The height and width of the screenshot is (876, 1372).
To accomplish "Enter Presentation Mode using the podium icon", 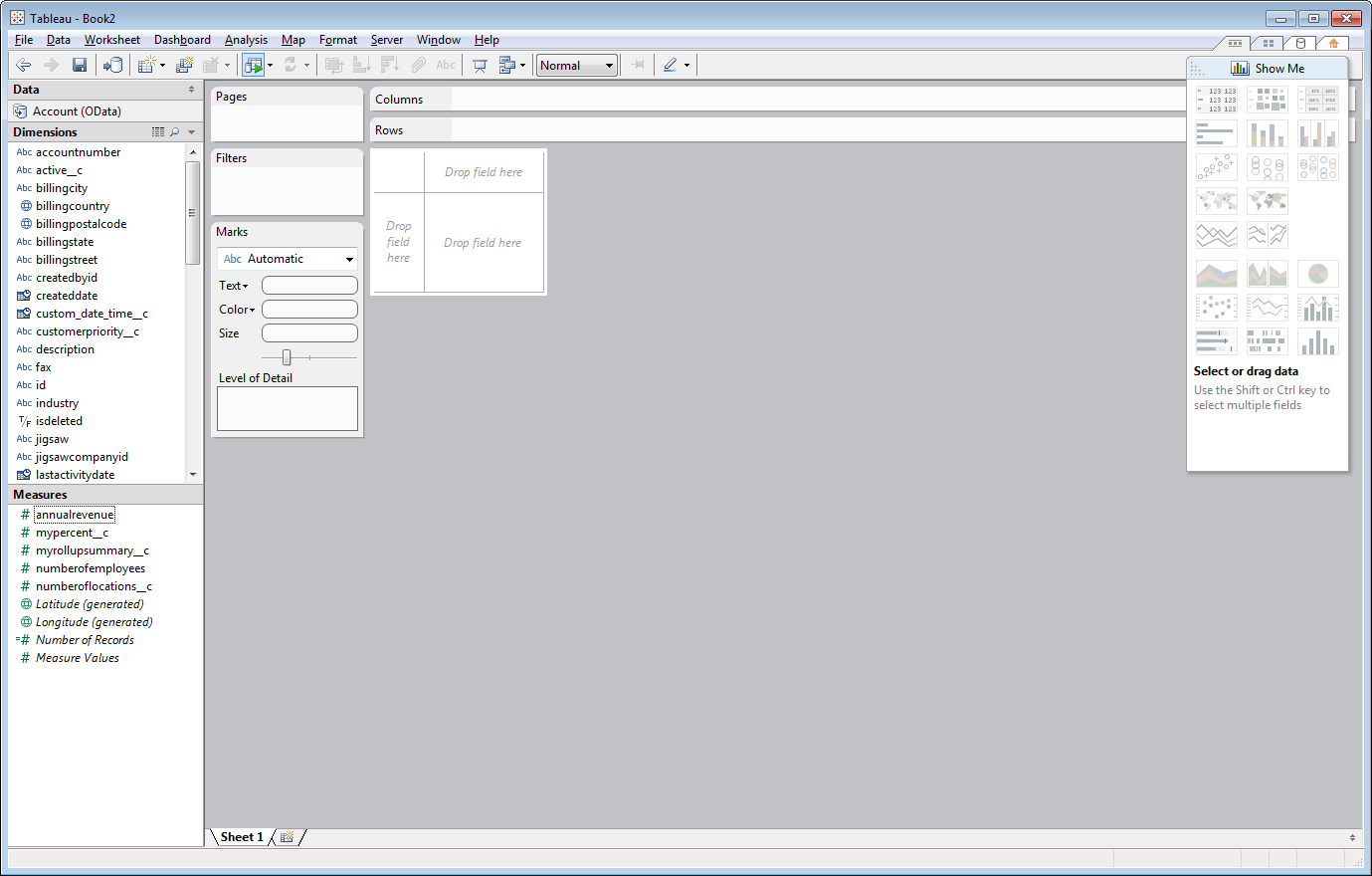I will point(480,65).
